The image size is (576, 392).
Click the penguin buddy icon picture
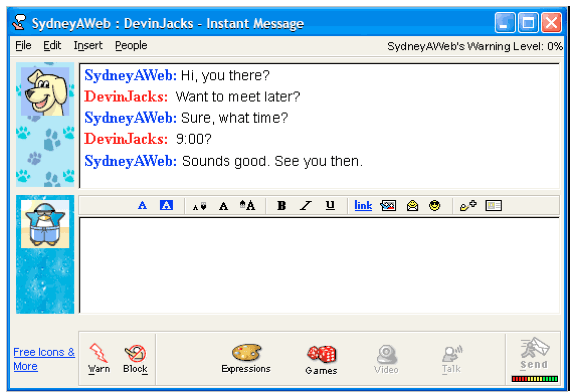[x=45, y=224]
